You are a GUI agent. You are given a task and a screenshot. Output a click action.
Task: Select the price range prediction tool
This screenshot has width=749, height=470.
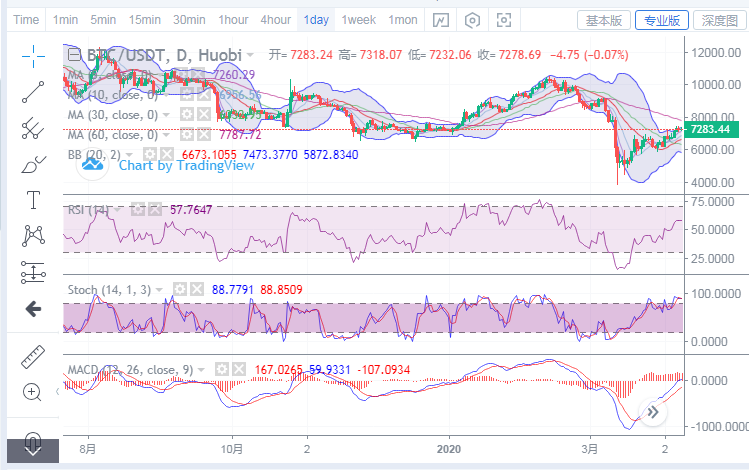(33, 272)
